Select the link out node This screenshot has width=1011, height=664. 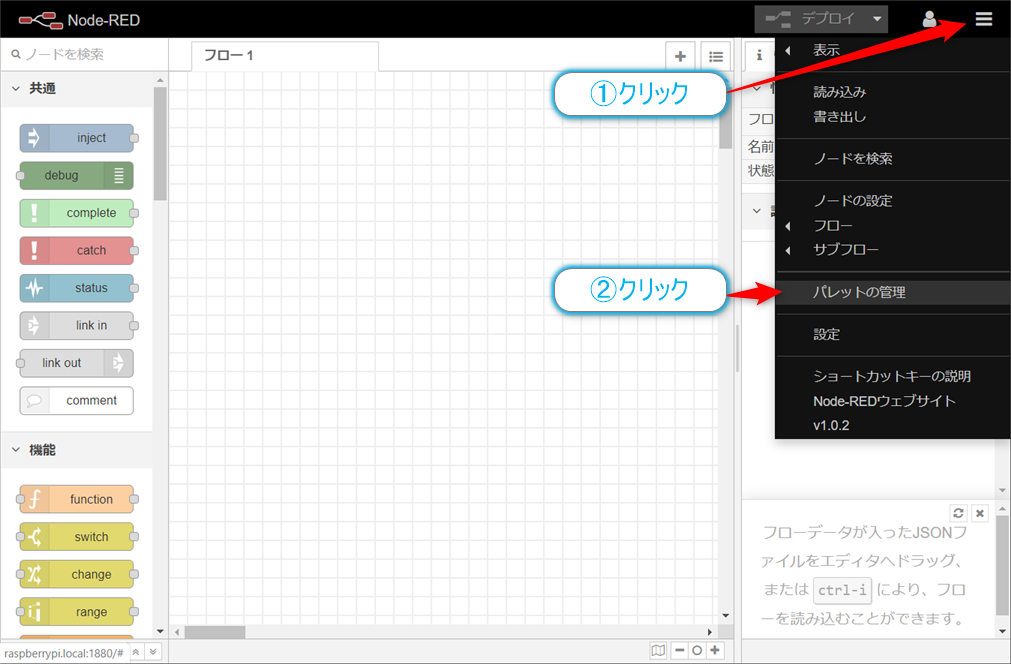(x=77, y=363)
